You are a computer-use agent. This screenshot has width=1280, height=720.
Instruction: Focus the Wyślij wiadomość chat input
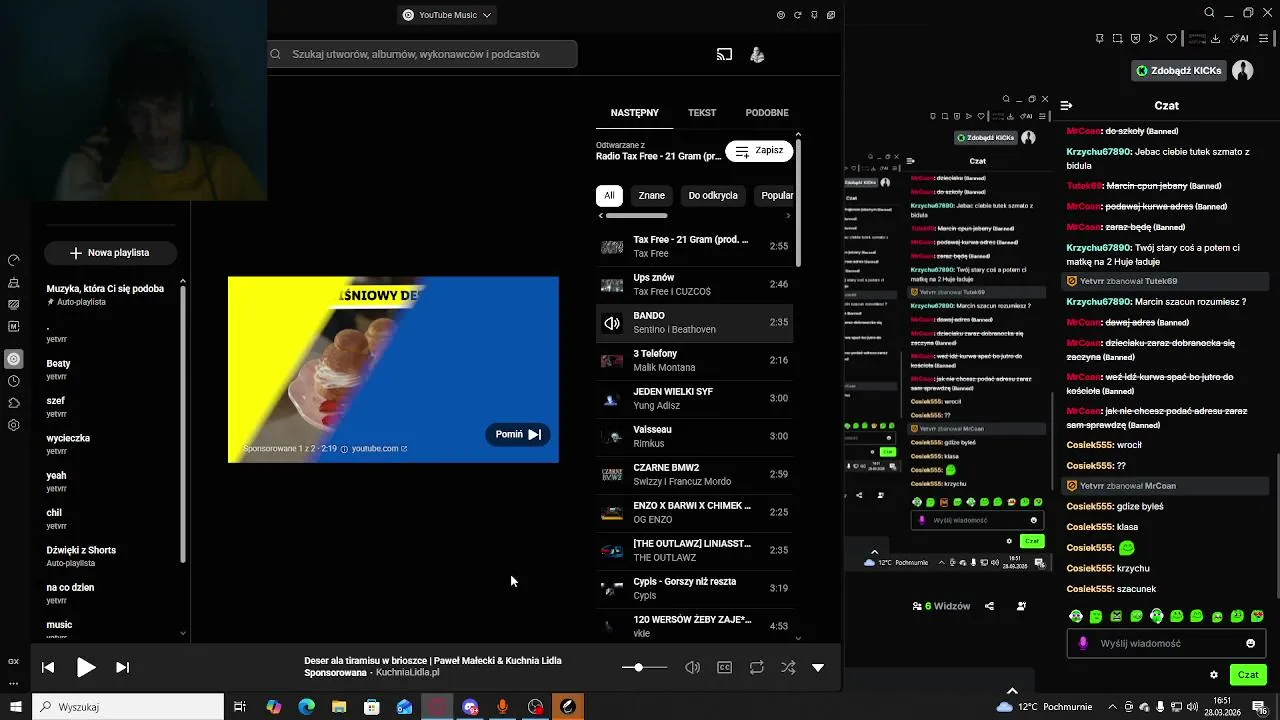tap(1165, 643)
